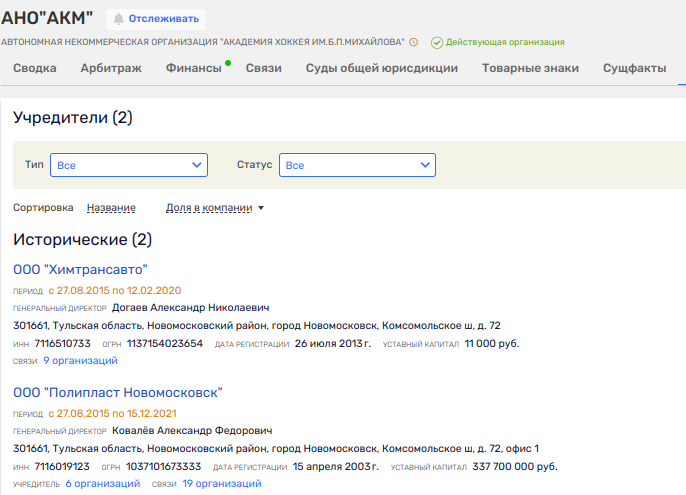Click the Учредители (2) heading
This screenshot has width=686, height=495.
coord(73,118)
